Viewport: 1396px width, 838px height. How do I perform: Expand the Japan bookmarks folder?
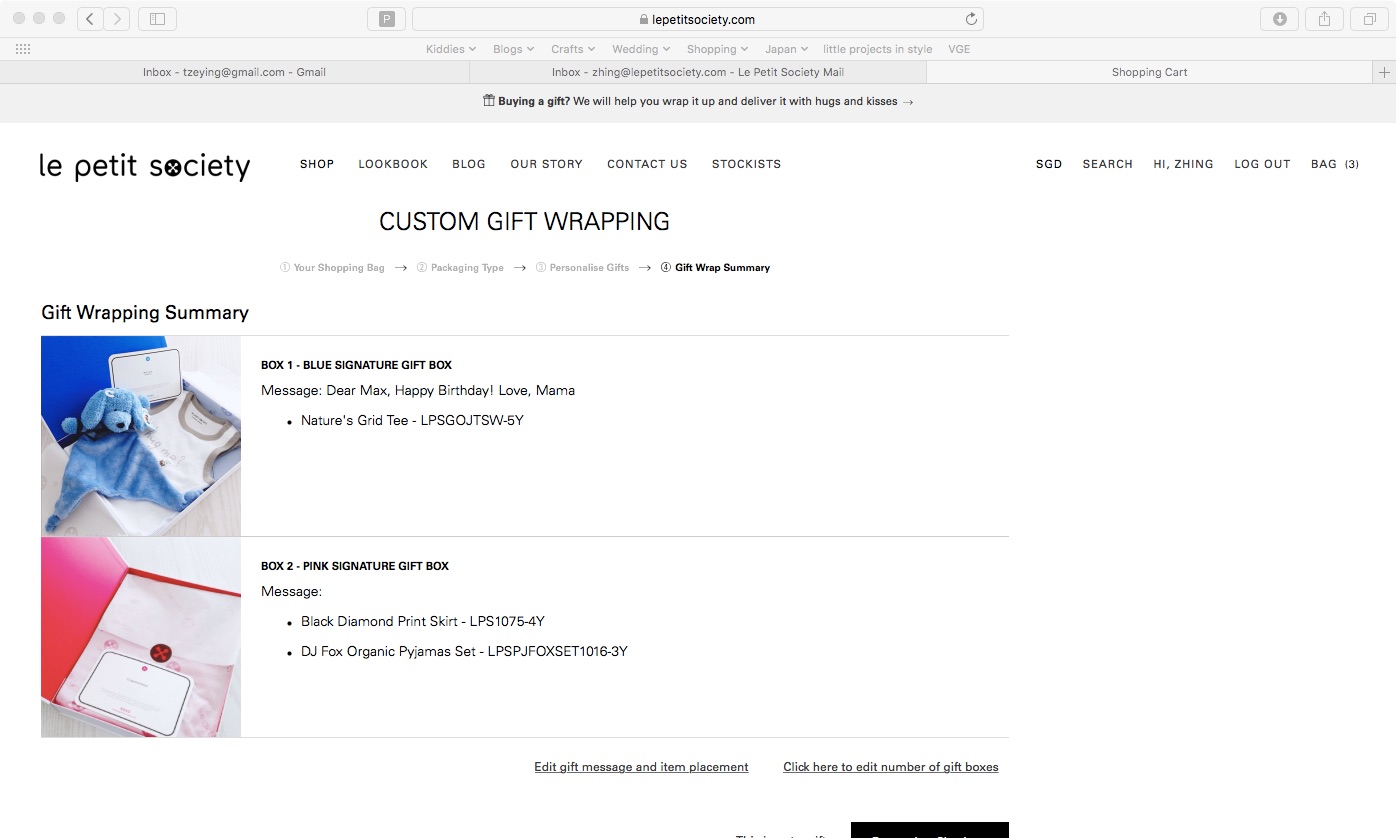(786, 49)
